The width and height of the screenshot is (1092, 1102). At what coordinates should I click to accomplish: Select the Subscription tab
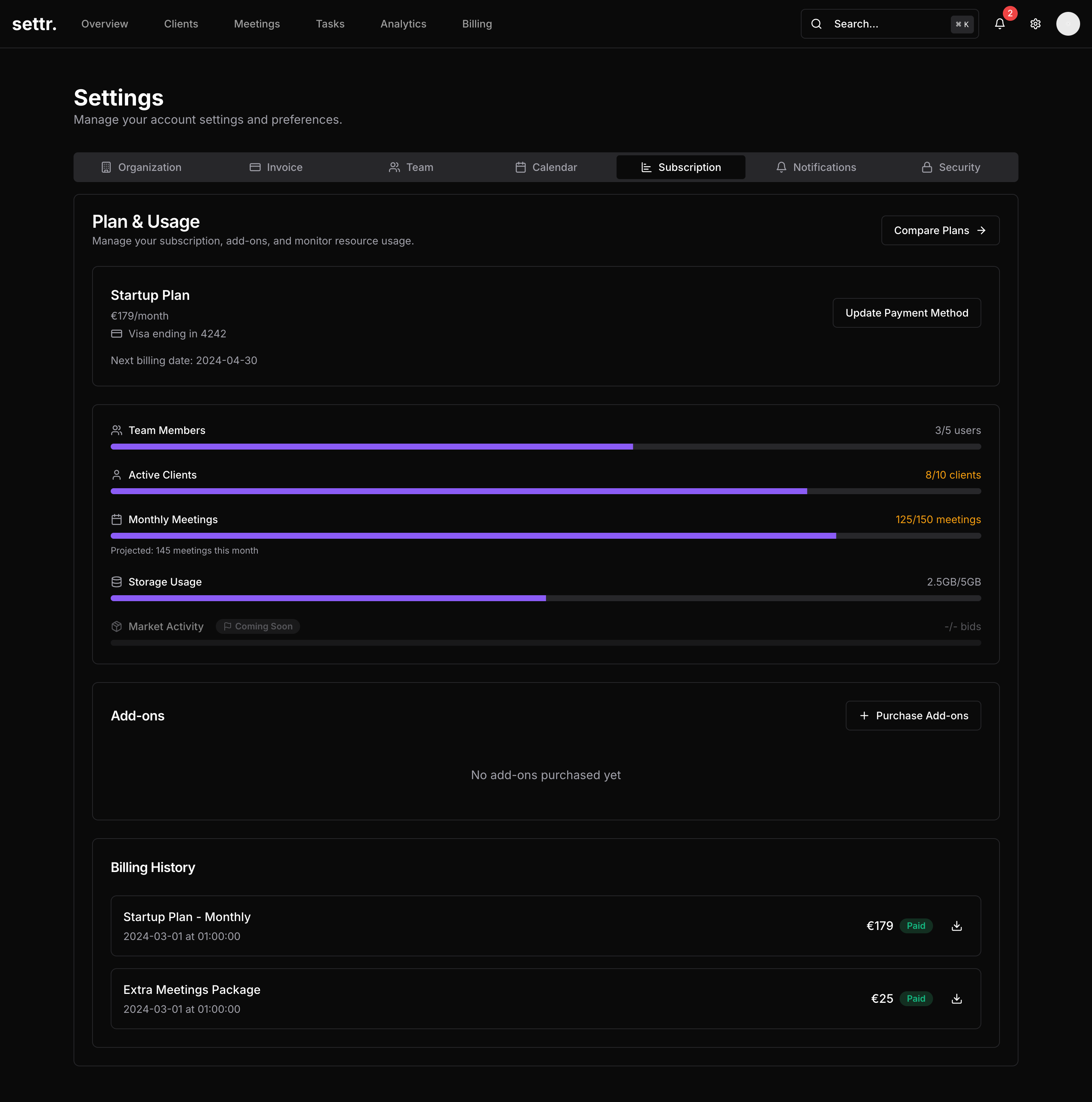coord(680,167)
